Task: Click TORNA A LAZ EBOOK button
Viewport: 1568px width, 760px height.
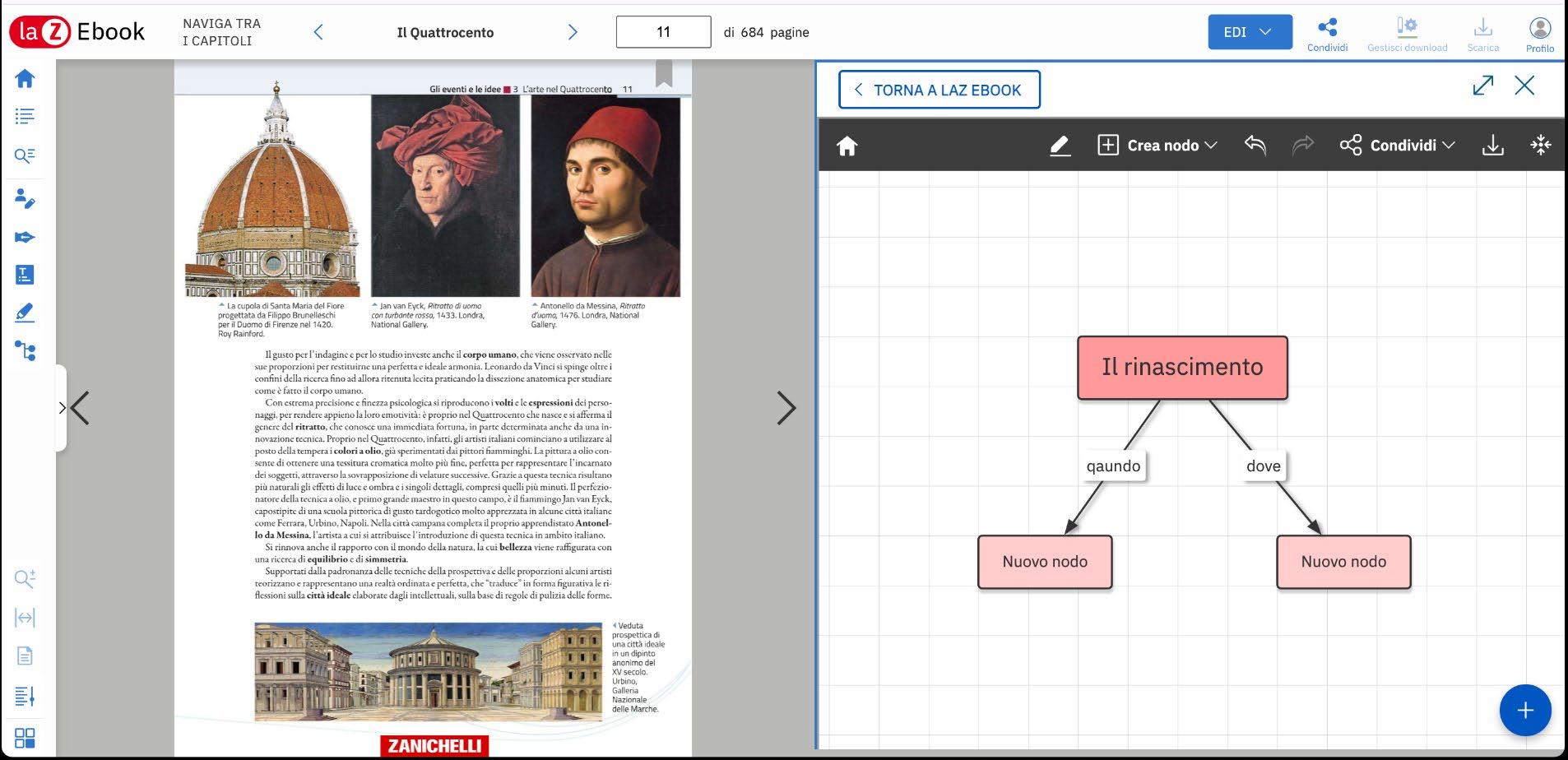Action: [939, 90]
